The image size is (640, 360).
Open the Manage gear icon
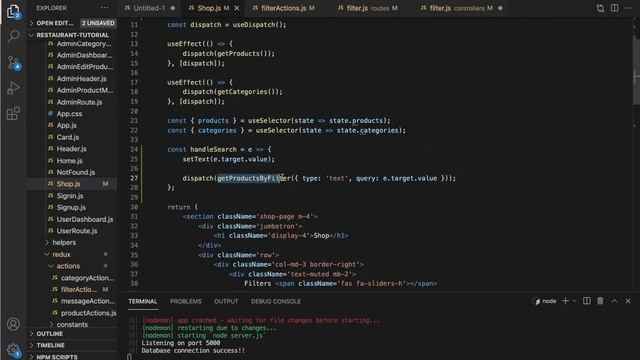tap(13, 350)
